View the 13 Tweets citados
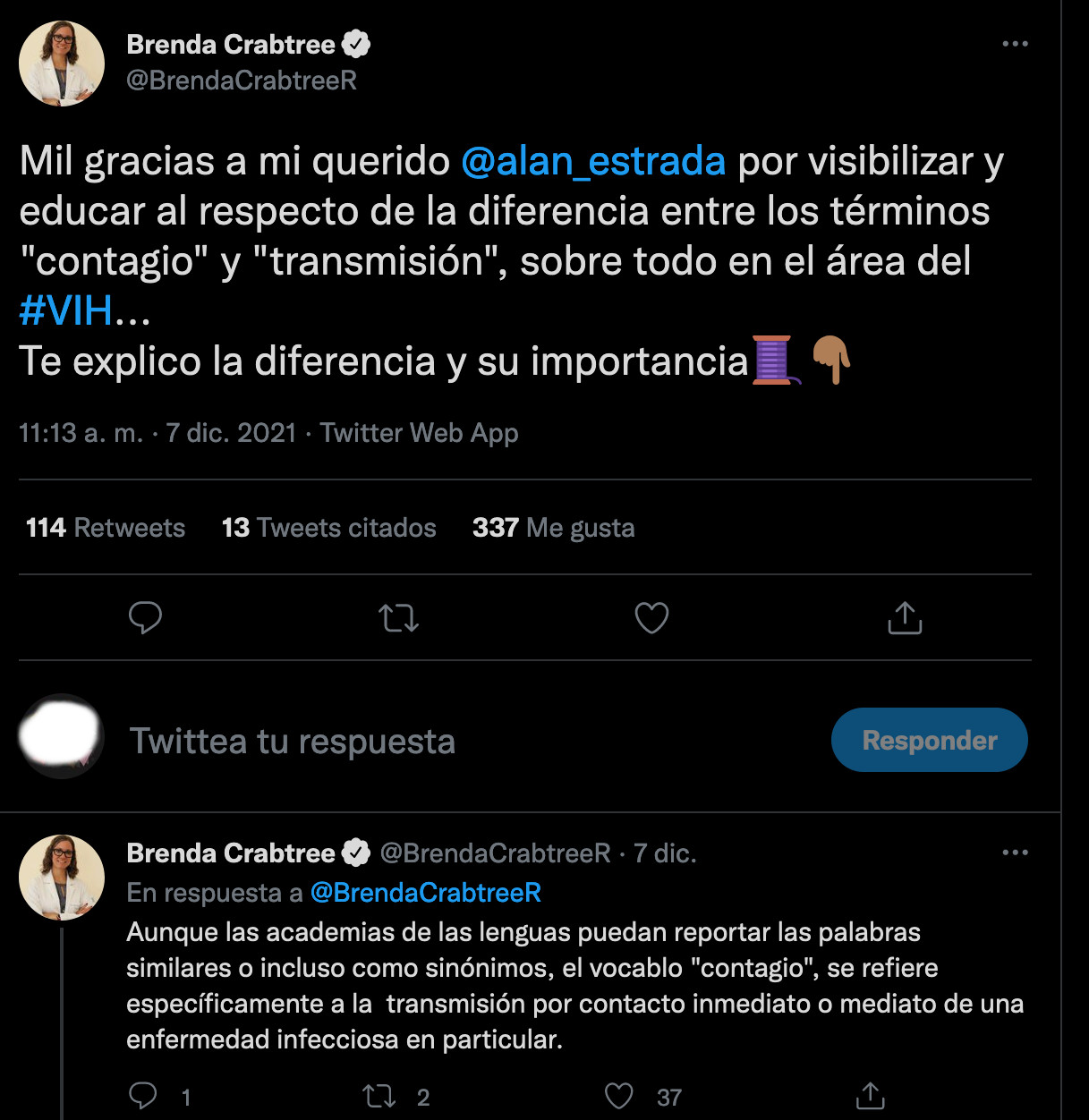The width and height of the screenshot is (1089, 1120). tap(328, 528)
